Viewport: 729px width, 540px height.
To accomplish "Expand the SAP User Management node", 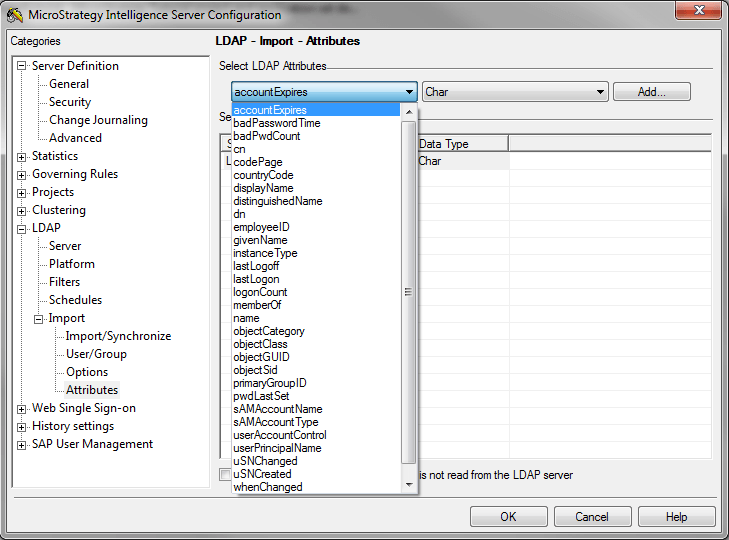I will point(21,446).
